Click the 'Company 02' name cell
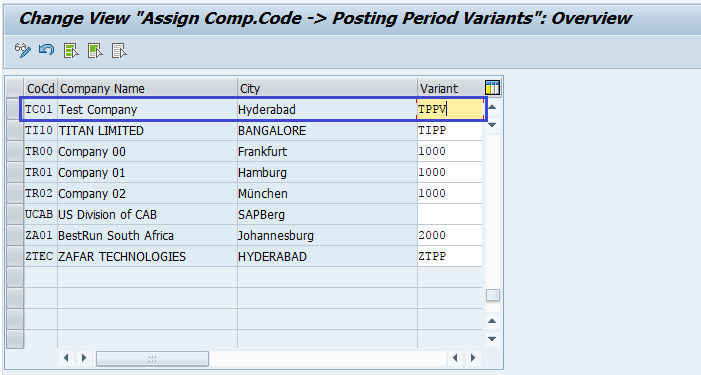The height and width of the screenshot is (375, 701). click(x=148, y=194)
